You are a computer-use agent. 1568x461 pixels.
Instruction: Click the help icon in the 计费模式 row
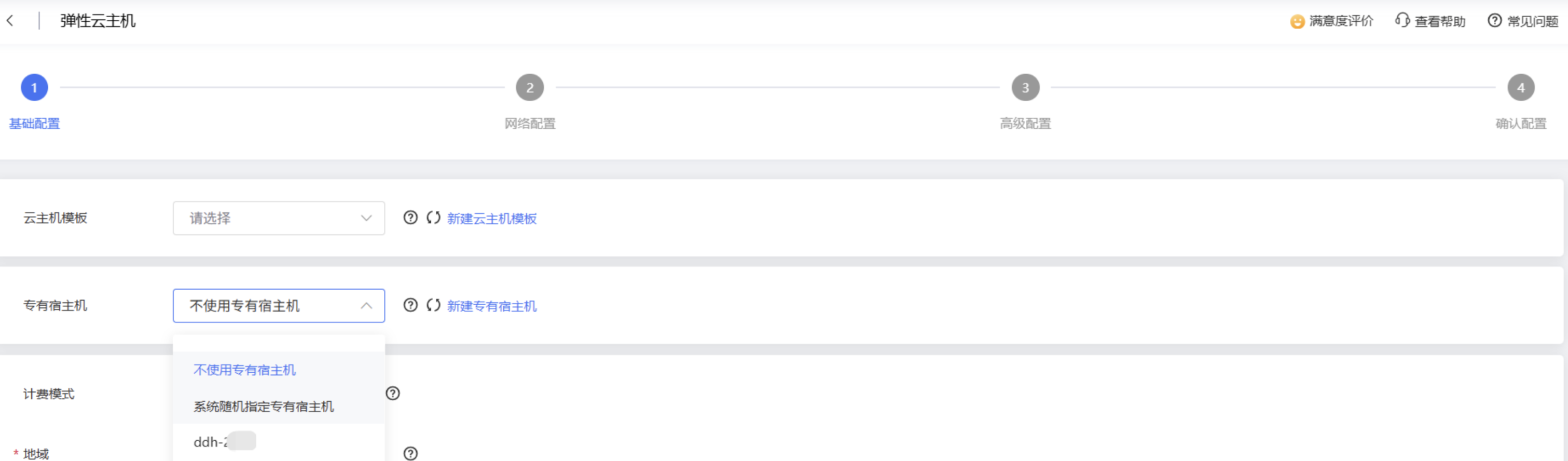[393, 394]
